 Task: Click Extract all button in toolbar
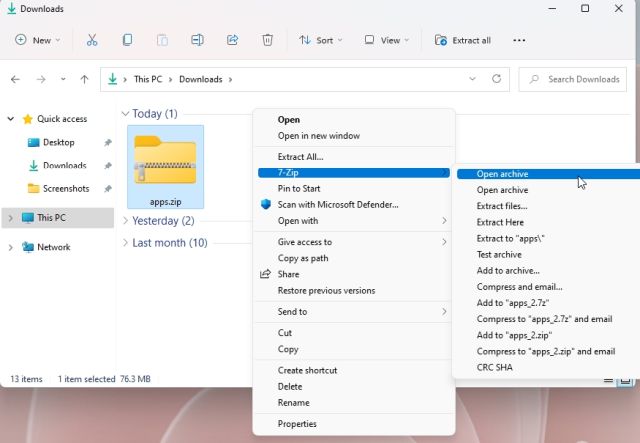coord(463,40)
